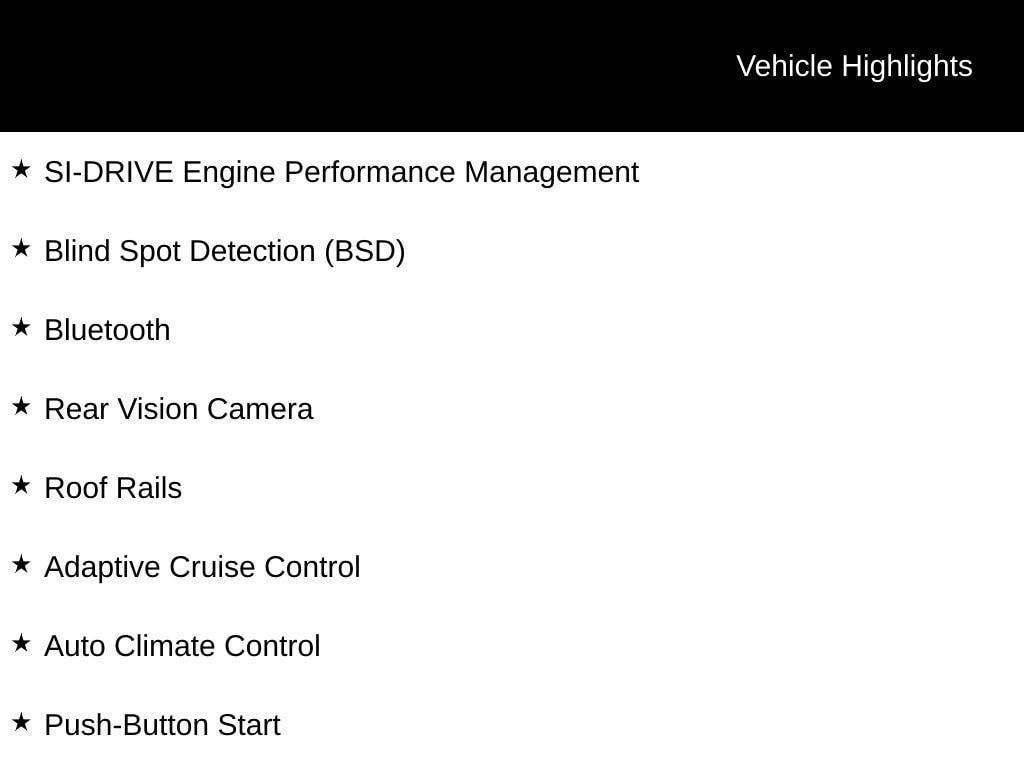Select the Auto Climate Control entry
Viewport: 1024px width, 768px height.
[182, 646]
